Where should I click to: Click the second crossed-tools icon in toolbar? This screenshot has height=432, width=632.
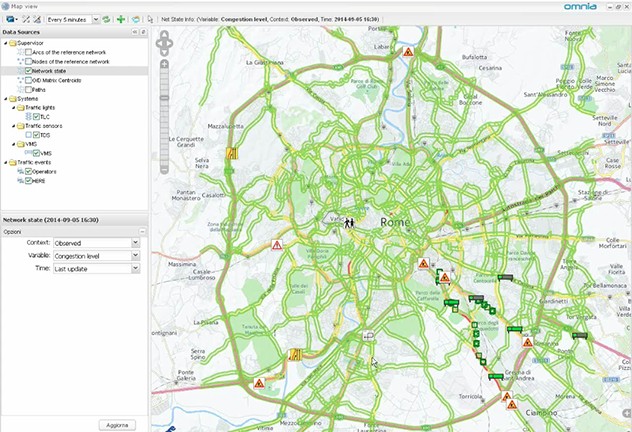[37, 19]
